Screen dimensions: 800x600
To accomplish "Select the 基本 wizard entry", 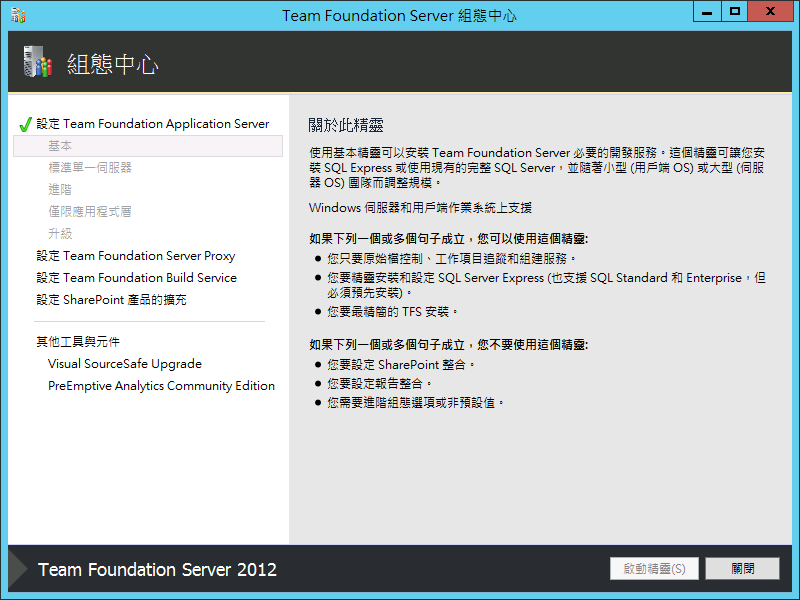I will point(148,146).
